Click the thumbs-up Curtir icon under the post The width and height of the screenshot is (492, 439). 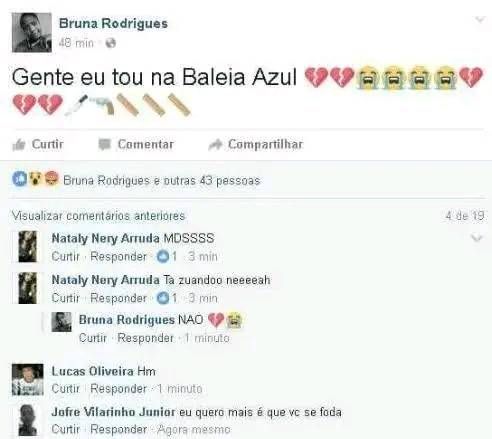click(19, 145)
